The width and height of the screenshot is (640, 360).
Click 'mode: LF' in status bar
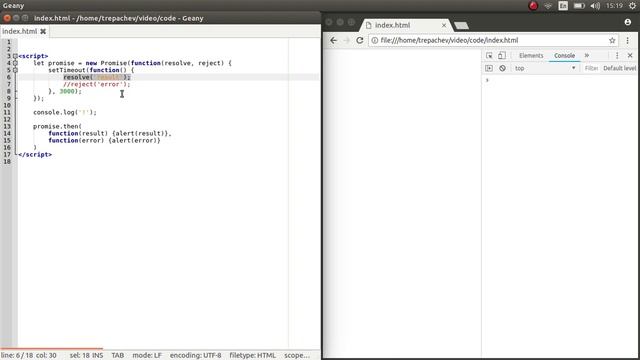[147, 355]
